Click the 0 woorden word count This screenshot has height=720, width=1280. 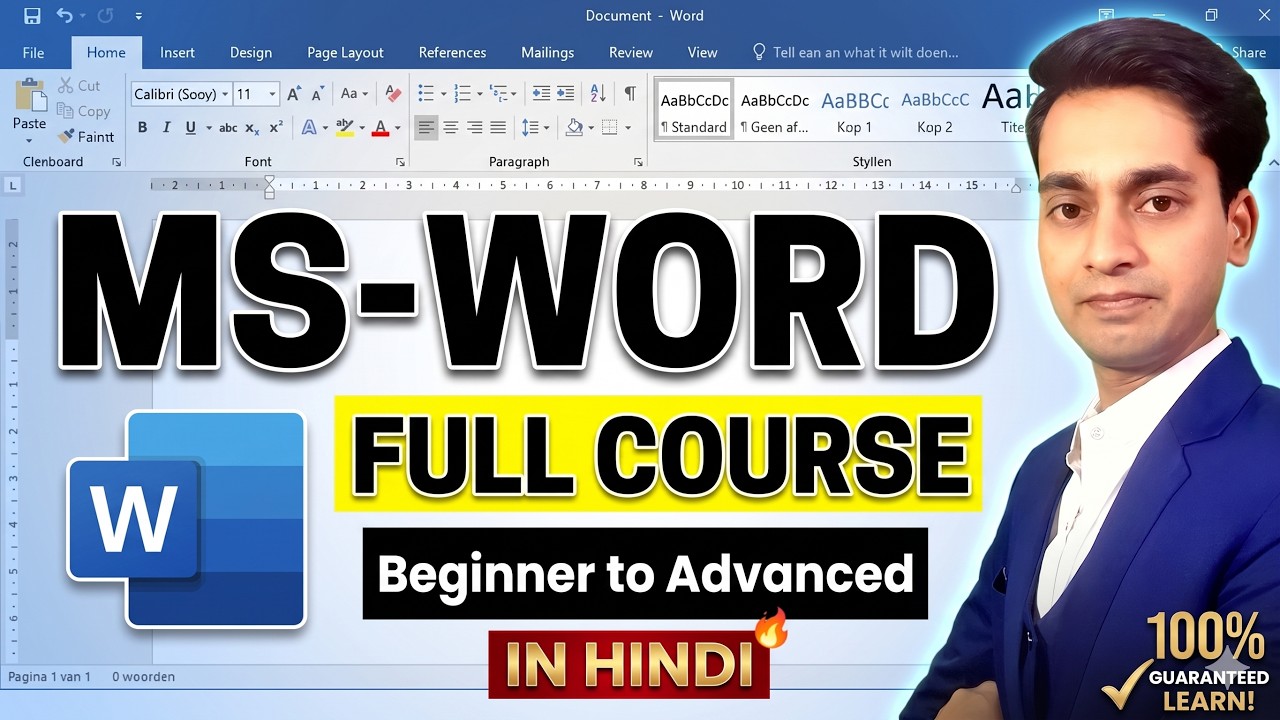pyautogui.click(x=143, y=677)
